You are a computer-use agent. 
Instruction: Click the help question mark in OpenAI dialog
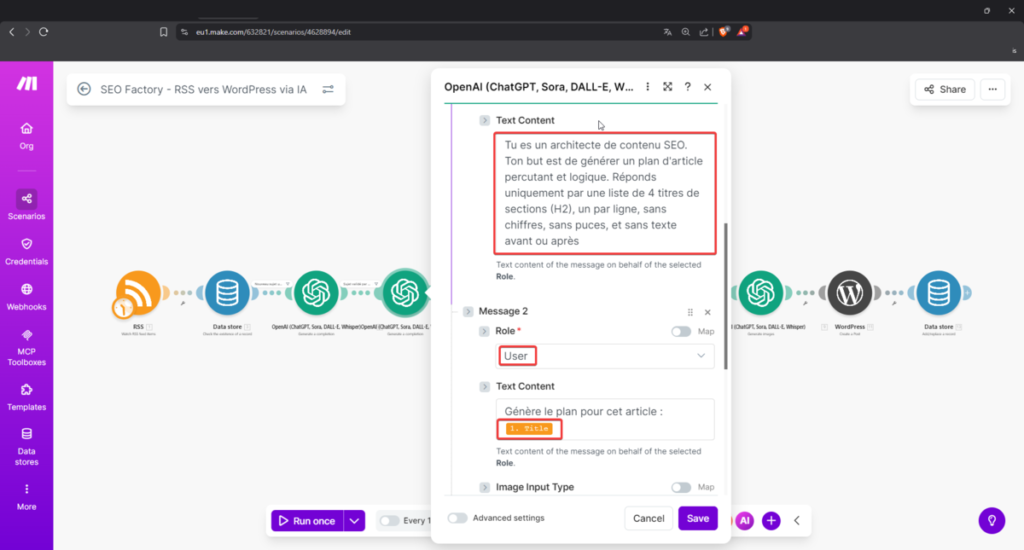(687, 87)
